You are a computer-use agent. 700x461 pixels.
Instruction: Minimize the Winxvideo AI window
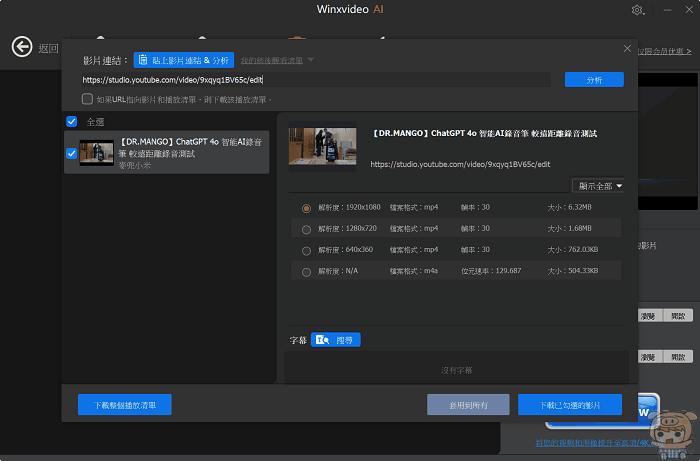(667, 10)
